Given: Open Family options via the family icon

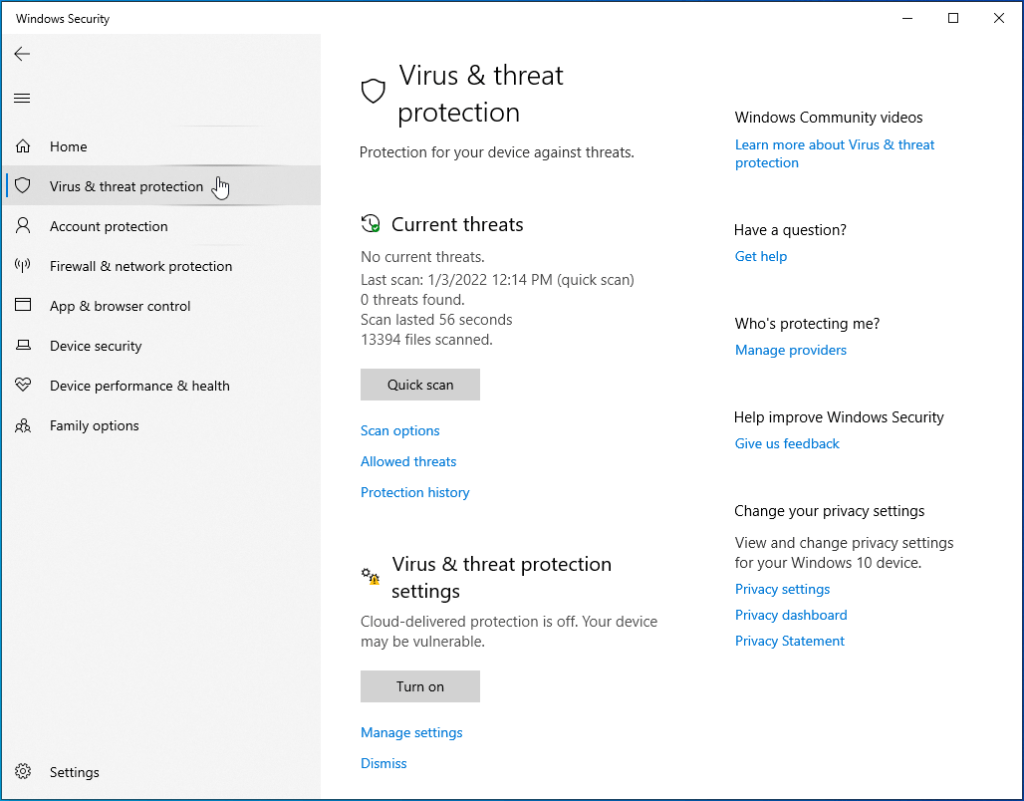Looking at the screenshot, I should coord(22,426).
